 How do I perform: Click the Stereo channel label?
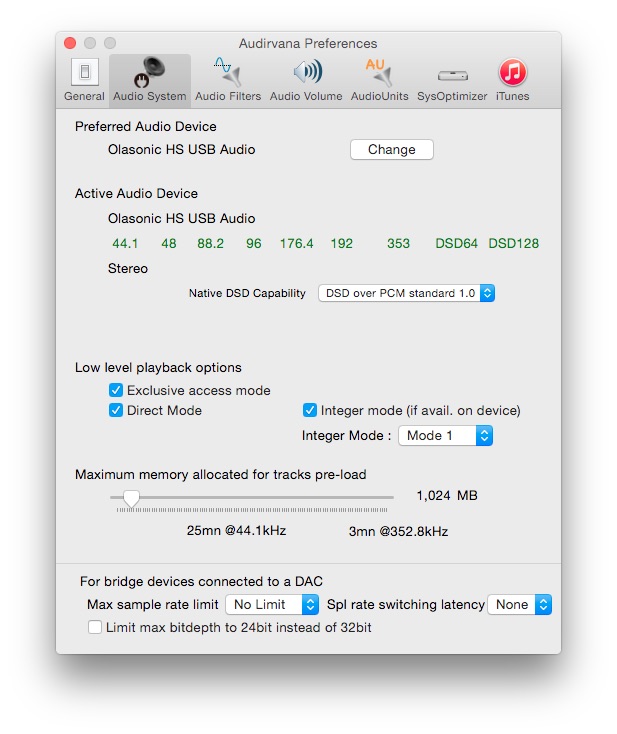point(128,268)
